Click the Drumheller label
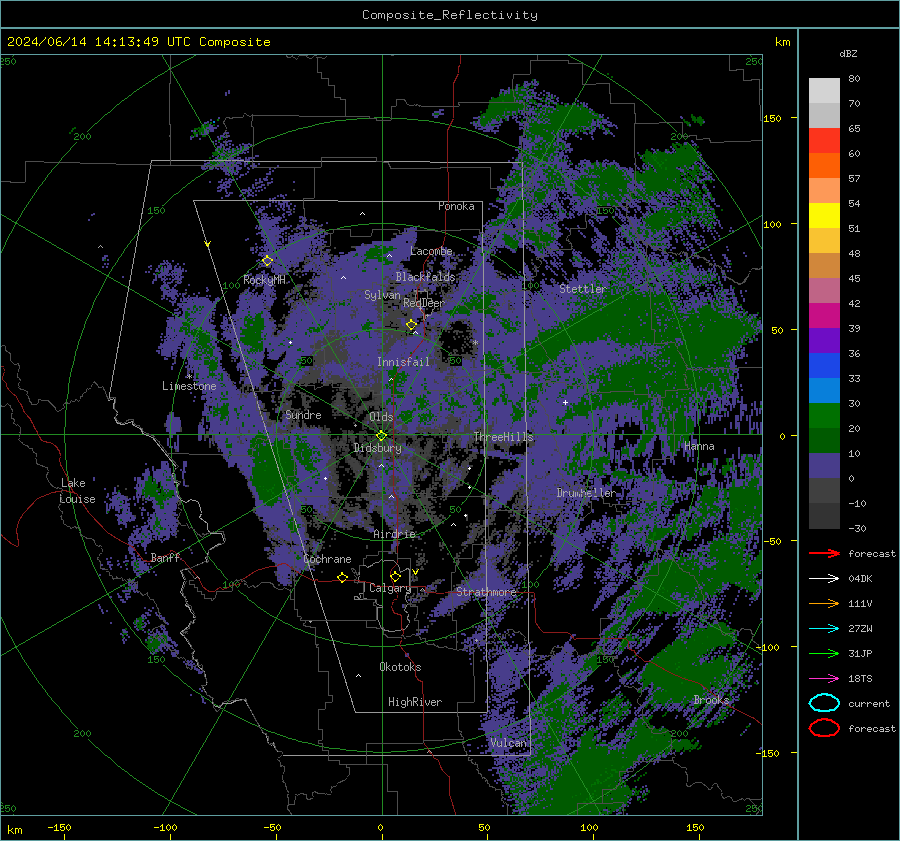The width and height of the screenshot is (900, 841). pos(586,493)
